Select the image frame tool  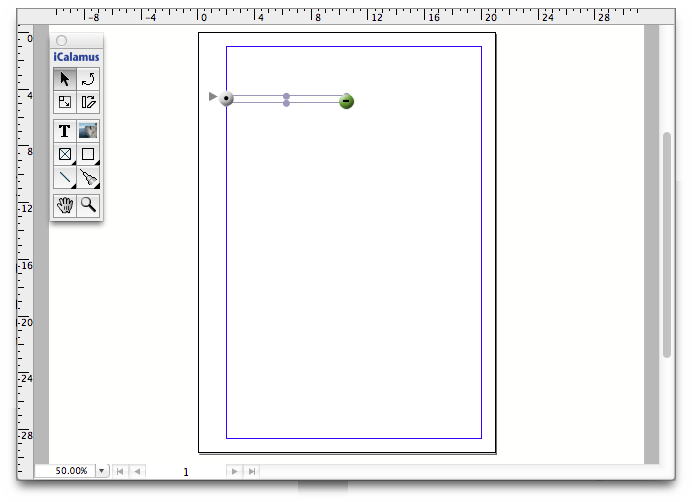88,131
